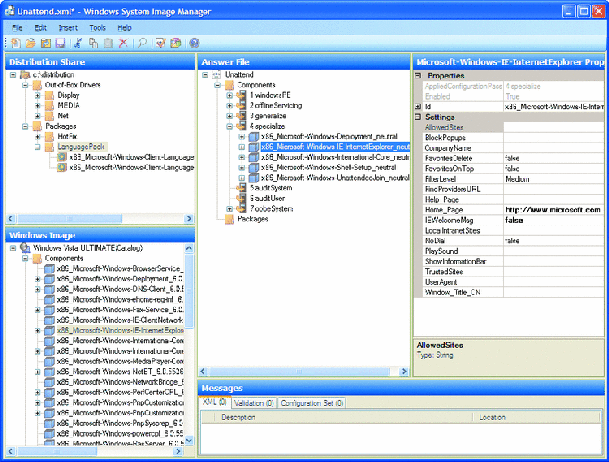Click the Windows Image scroll down arrow
The image size is (609, 462).
pyautogui.click(x=189, y=440)
